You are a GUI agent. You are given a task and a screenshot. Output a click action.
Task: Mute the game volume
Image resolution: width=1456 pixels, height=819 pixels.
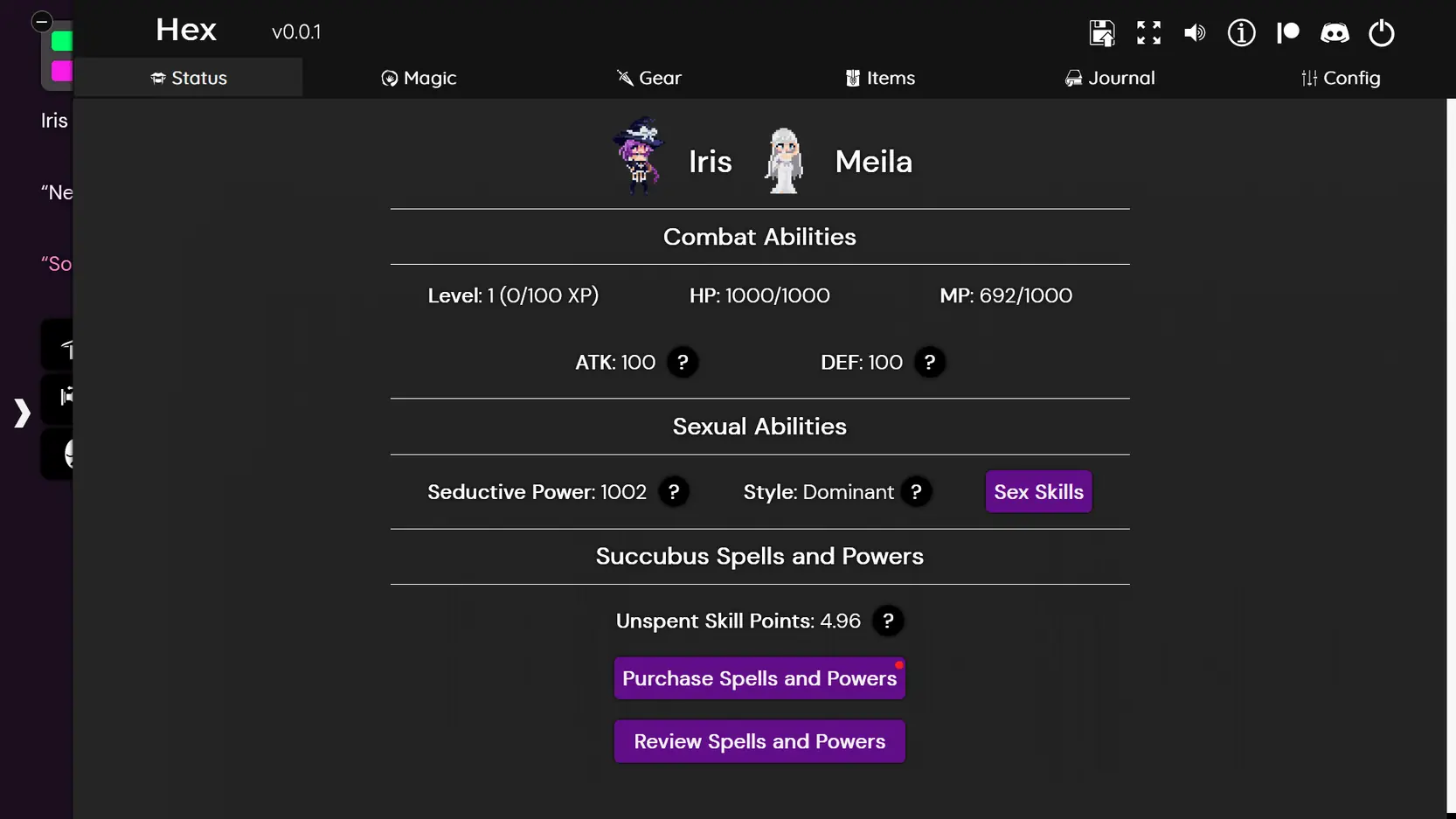click(1195, 33)
